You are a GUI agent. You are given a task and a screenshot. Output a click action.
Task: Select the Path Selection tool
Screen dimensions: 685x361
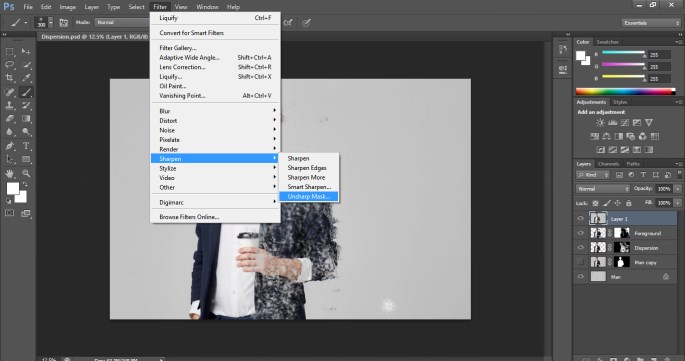pos(9,159)
